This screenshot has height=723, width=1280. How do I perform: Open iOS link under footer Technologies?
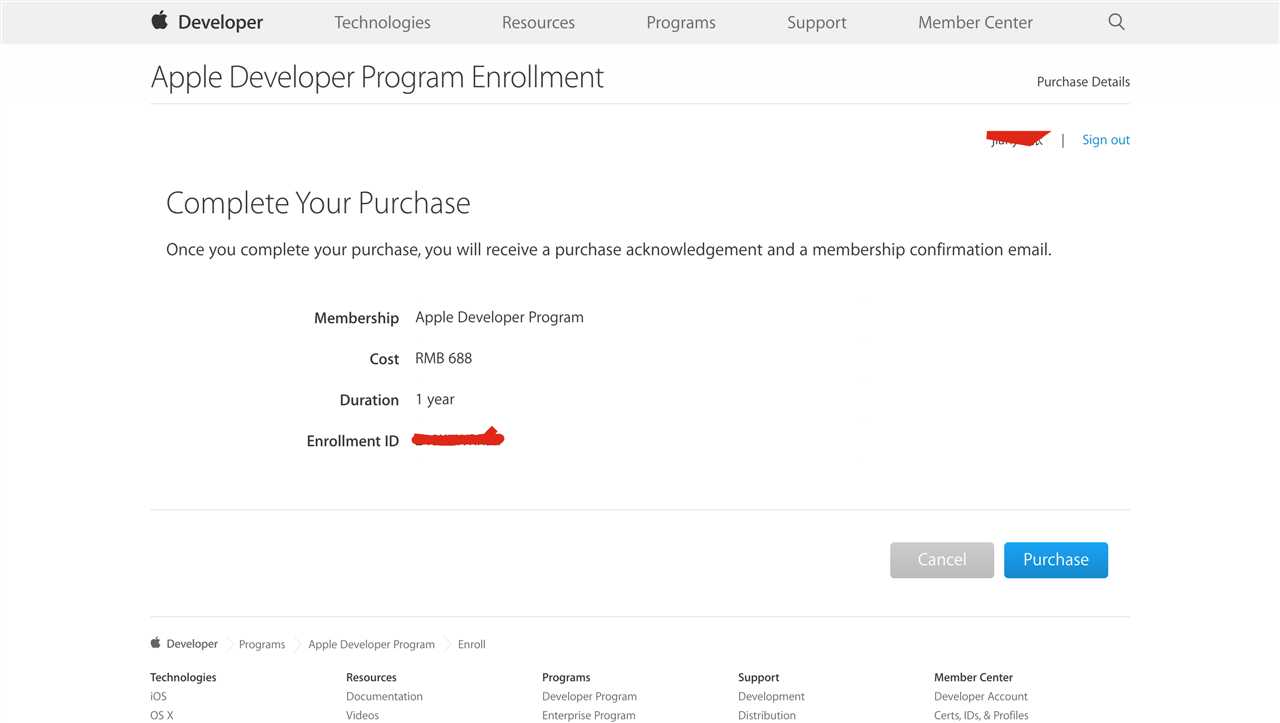(x=158, y=696)
